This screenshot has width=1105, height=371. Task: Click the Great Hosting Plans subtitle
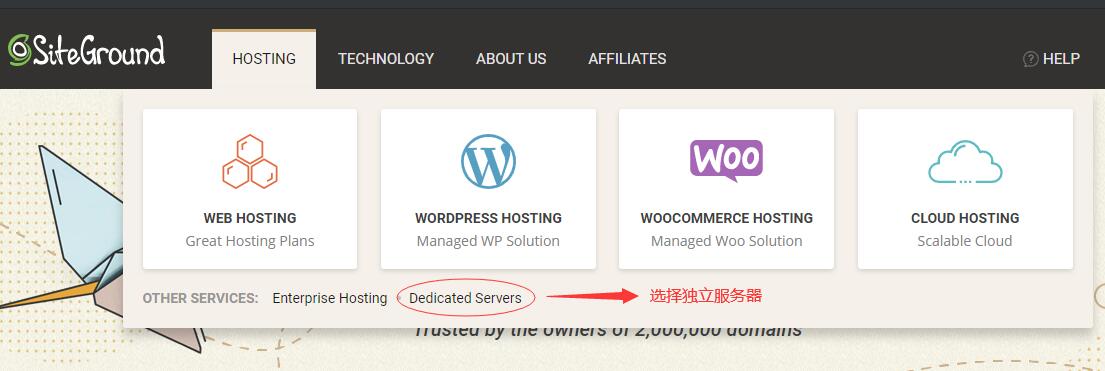(x=250, y=241)
